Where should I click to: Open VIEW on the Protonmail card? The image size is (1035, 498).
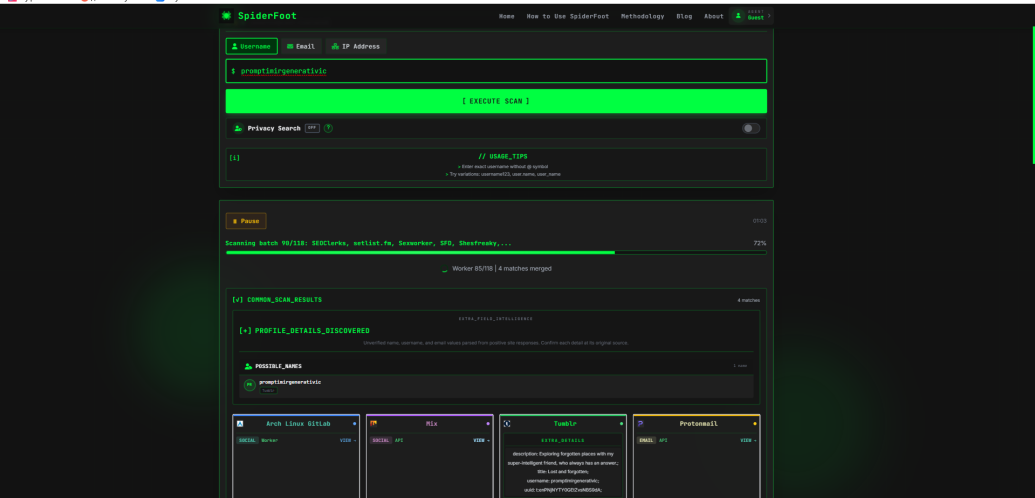(x=748, y=441)
